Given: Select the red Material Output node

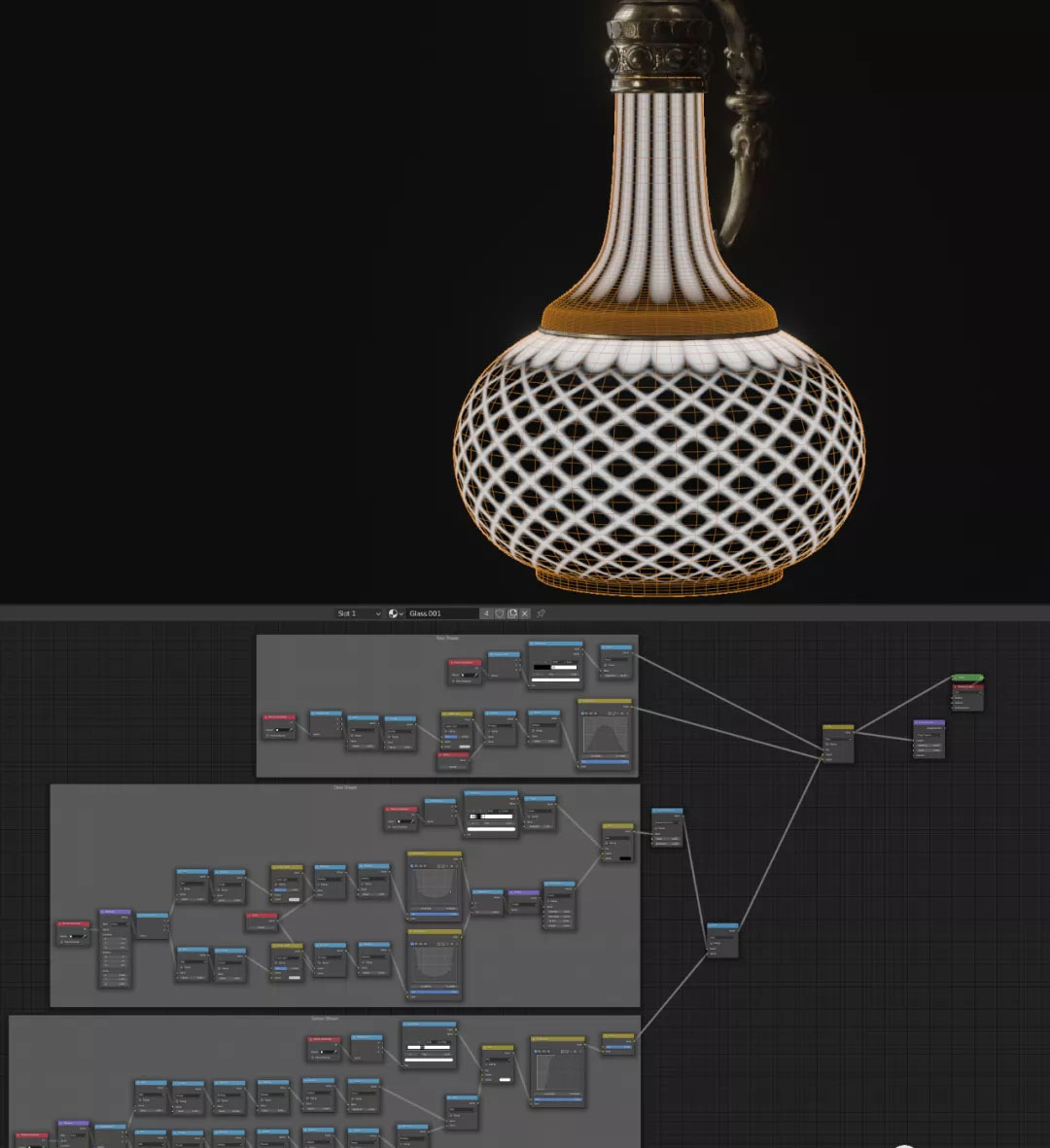Looking at the screenshot, I should click(x=967, y=697).
